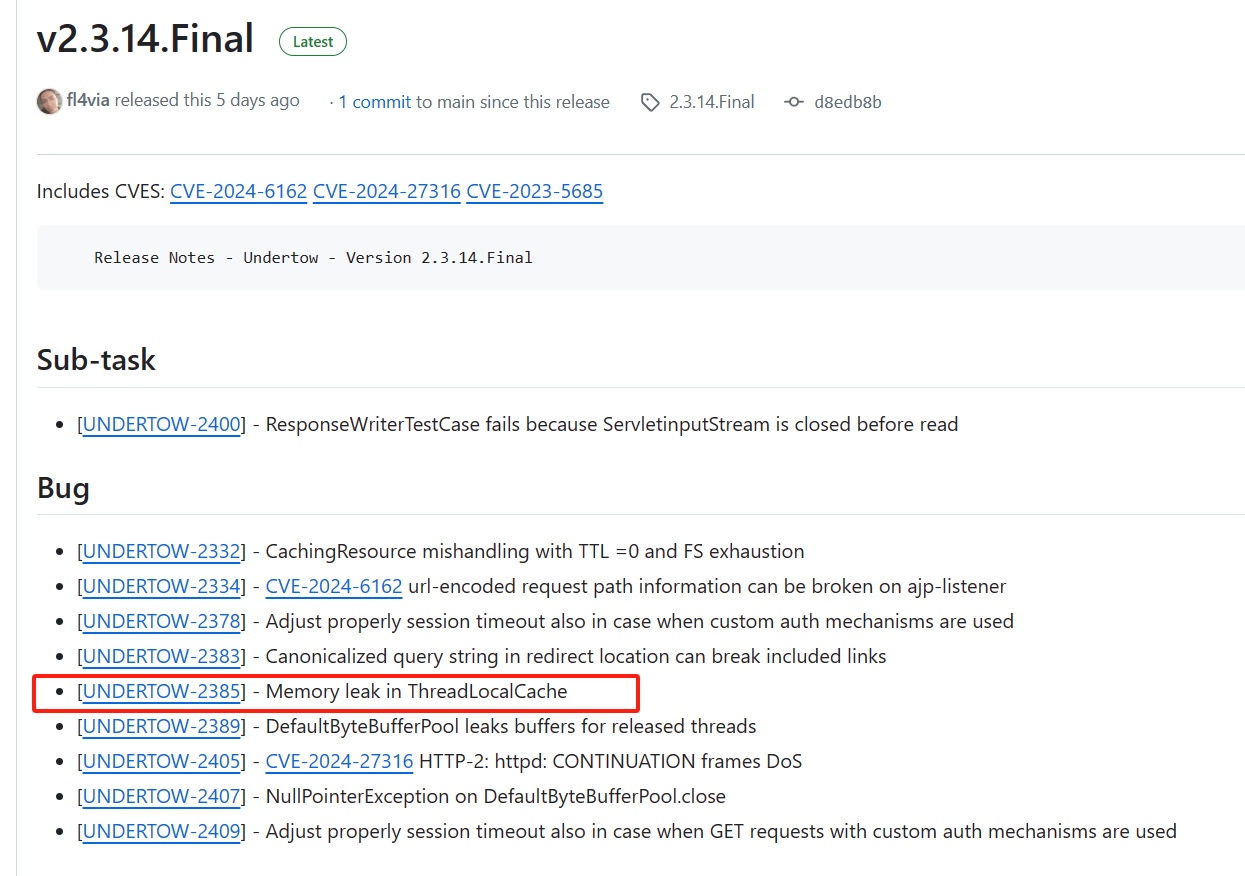Open issue UNDERTOW-2389

pos(162,726)
